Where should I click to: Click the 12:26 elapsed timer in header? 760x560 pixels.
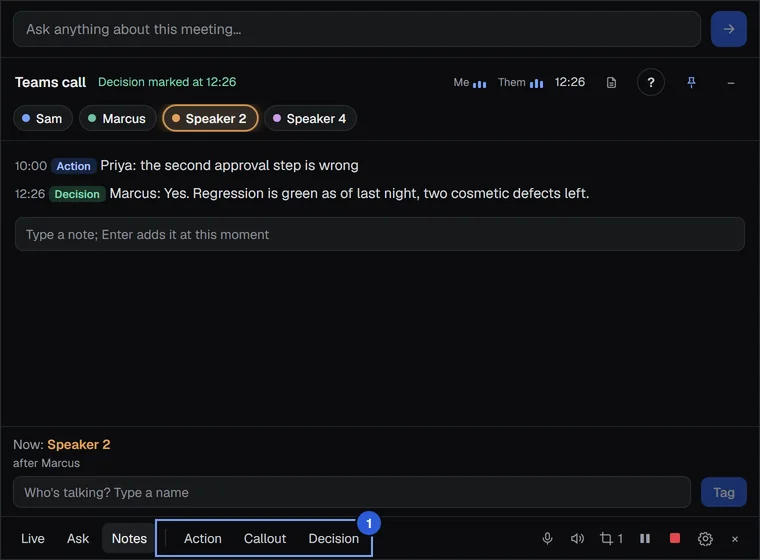point(570,82)
